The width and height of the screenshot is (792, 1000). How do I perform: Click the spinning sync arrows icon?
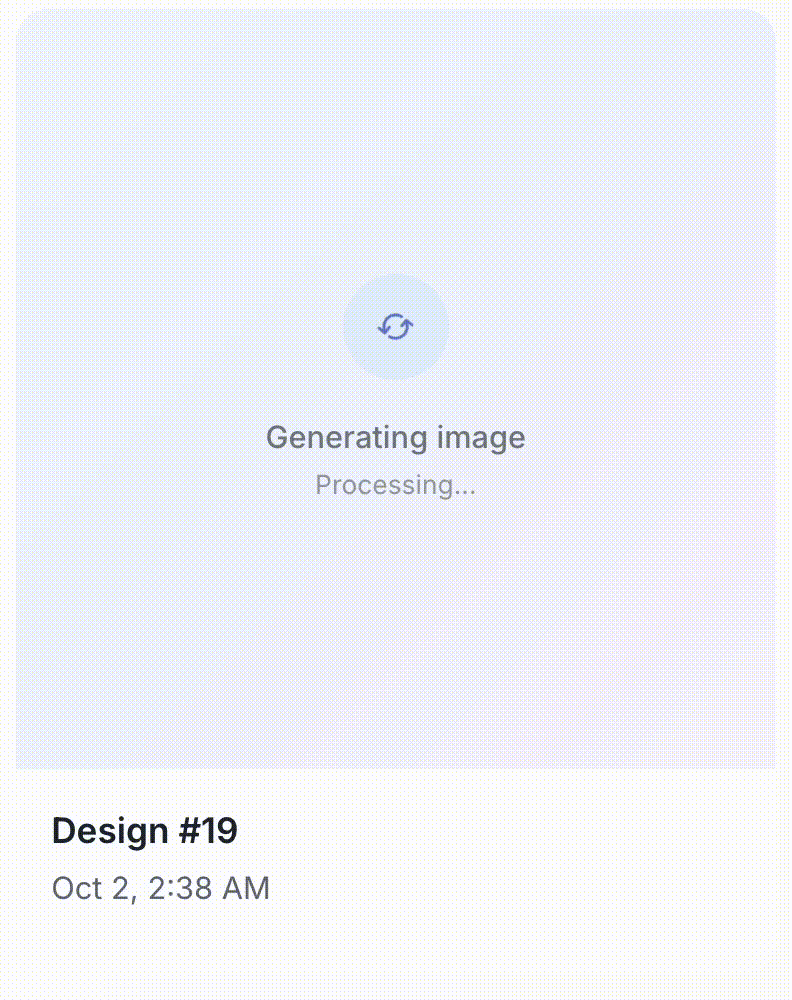(x=396, y=327)
